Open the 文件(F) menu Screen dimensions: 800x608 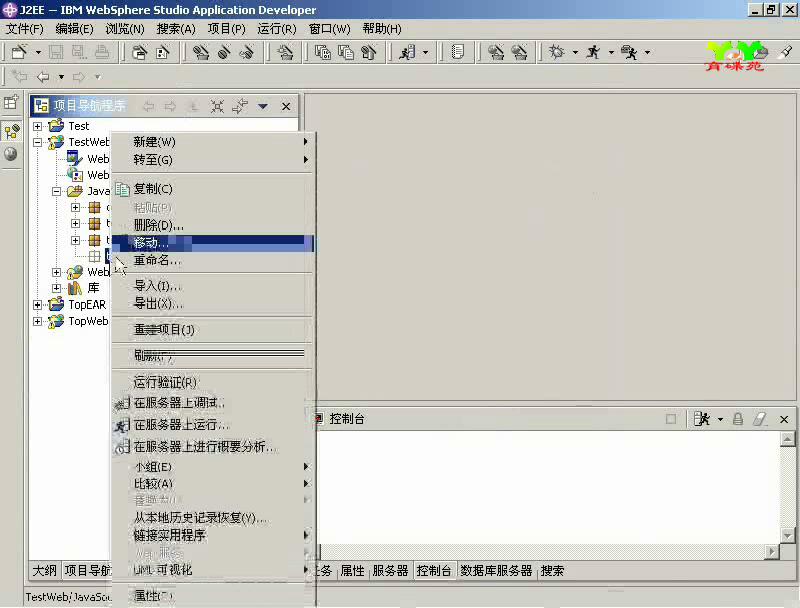[24, 29]
